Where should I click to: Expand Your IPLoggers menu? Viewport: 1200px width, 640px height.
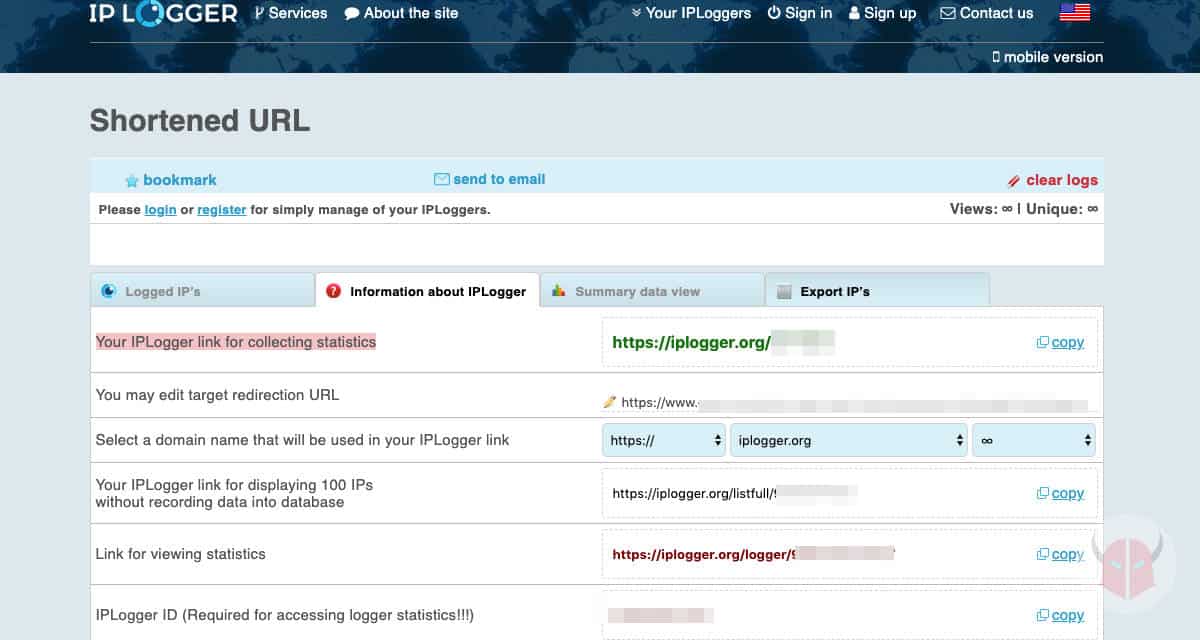pyautogui.click(x=691, y=13)
